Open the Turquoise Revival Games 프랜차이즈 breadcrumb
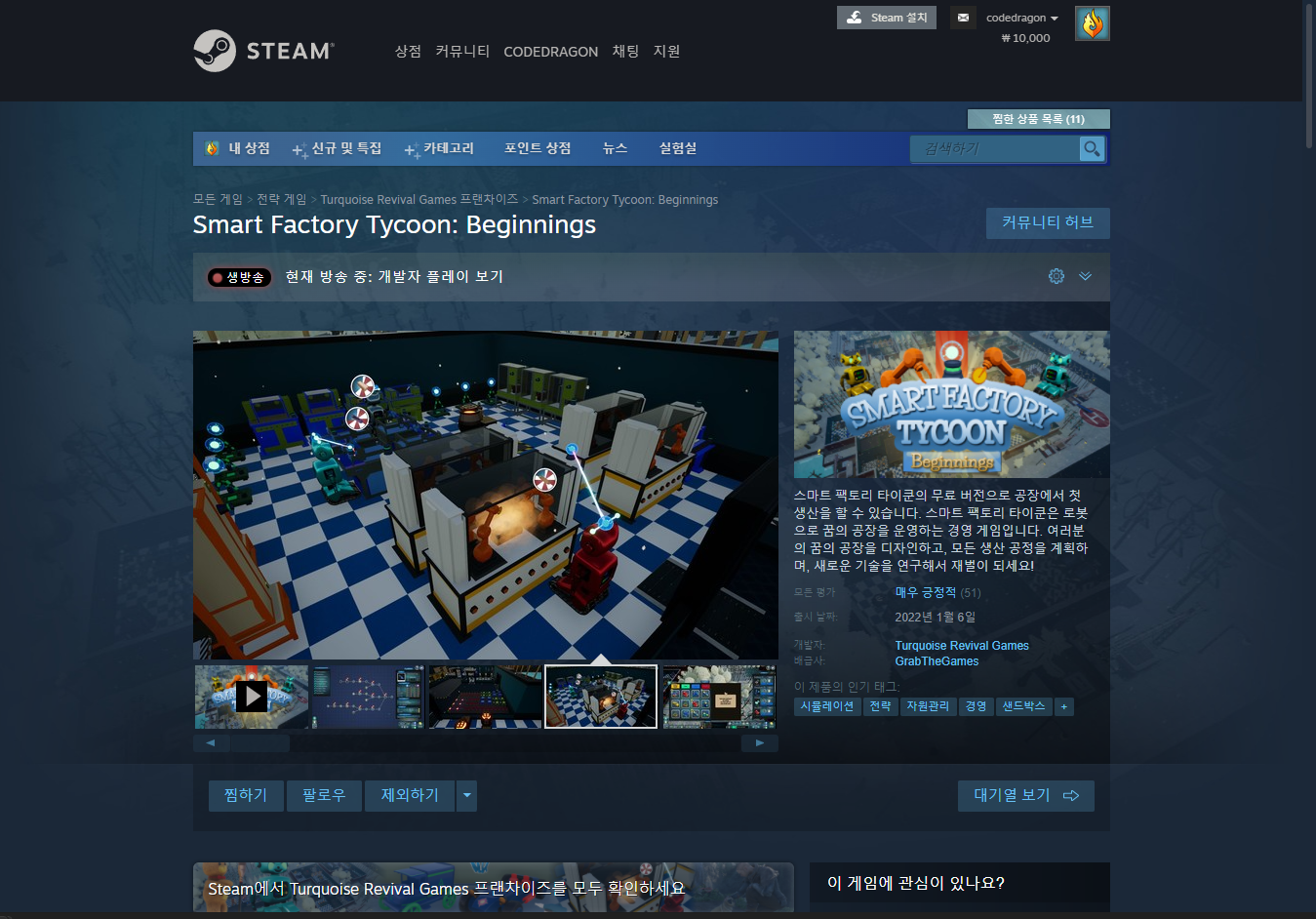The width and height of the screenshot is (1316, 919). tap(419, 199)
